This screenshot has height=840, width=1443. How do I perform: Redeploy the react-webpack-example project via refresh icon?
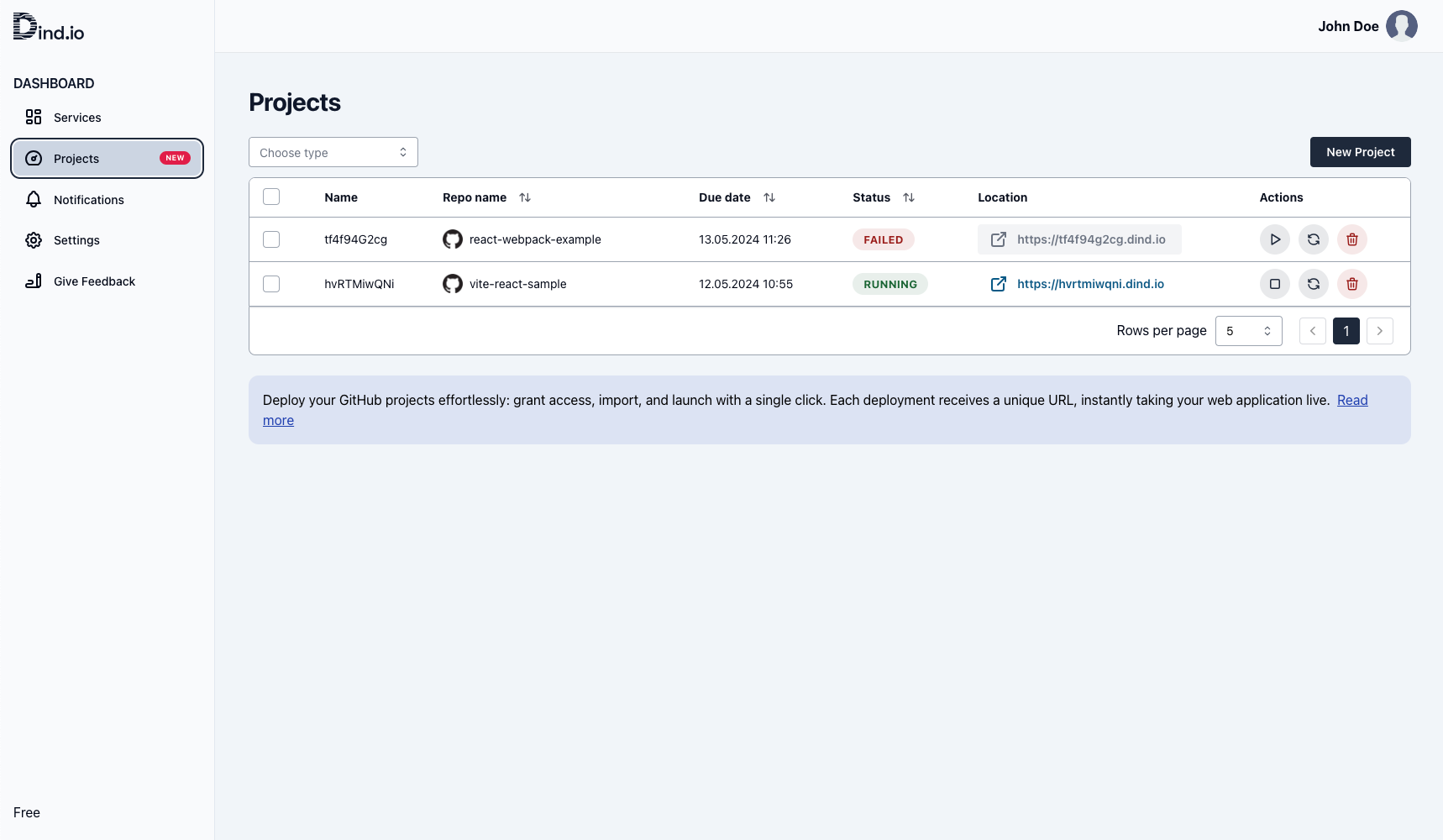coord(1313,239)
